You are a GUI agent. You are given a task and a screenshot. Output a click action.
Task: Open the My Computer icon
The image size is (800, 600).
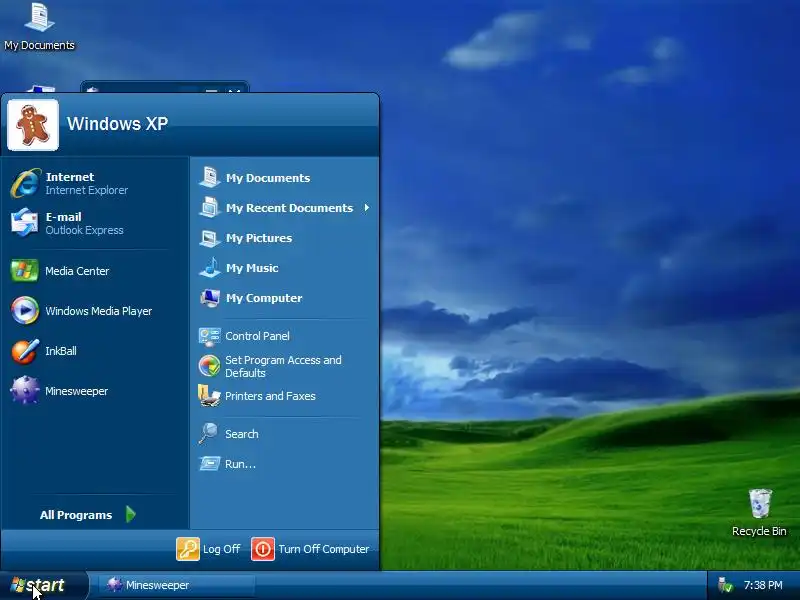pos(210,297)
